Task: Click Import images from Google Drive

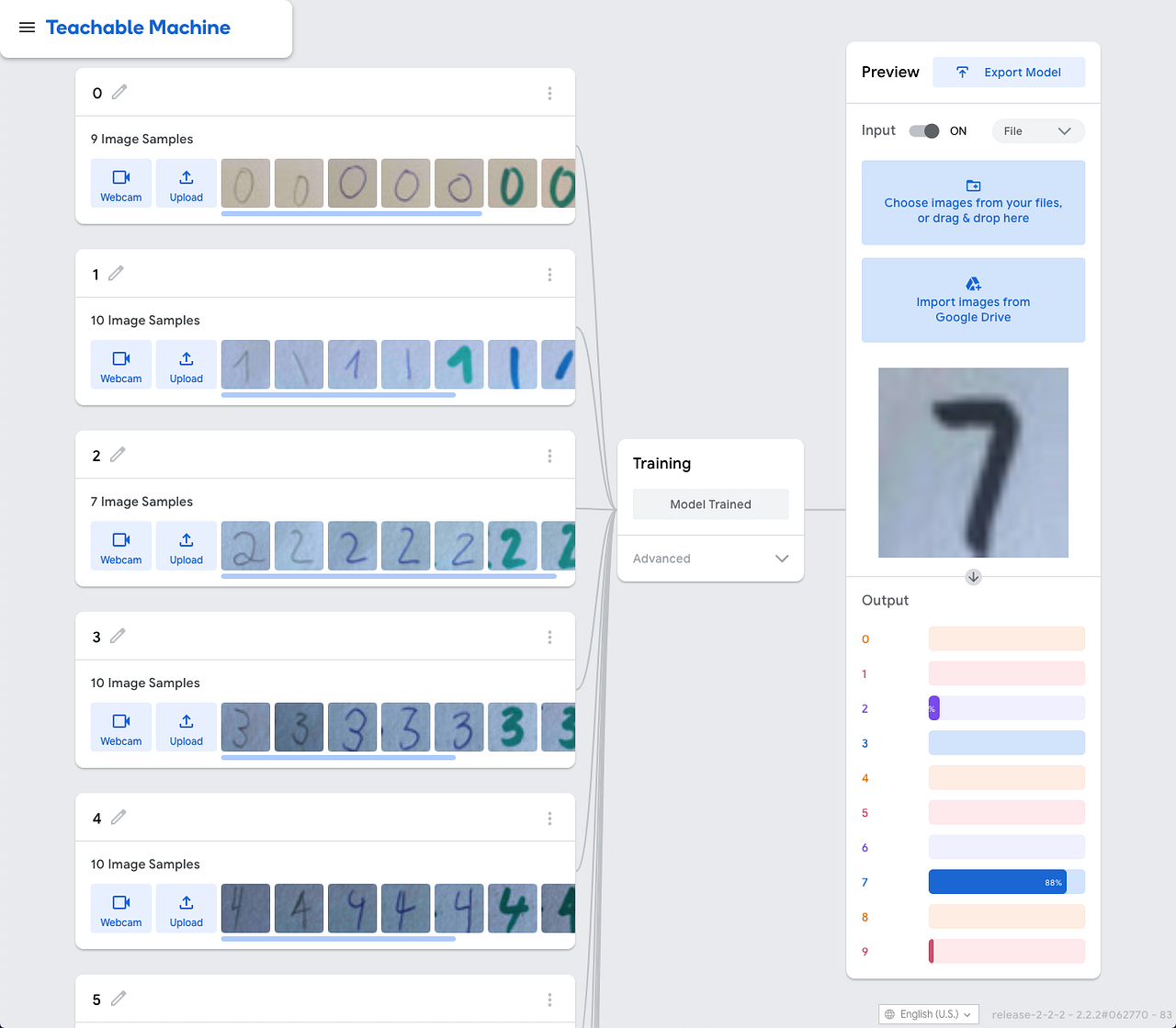Action: pyautogui.click(x=973, y=300)
